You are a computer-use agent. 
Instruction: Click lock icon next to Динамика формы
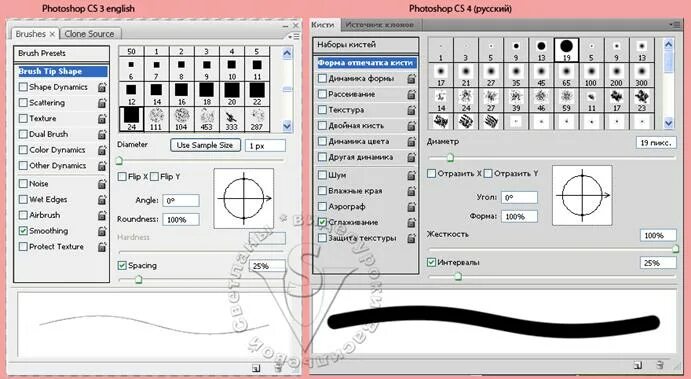coord(411,78)
